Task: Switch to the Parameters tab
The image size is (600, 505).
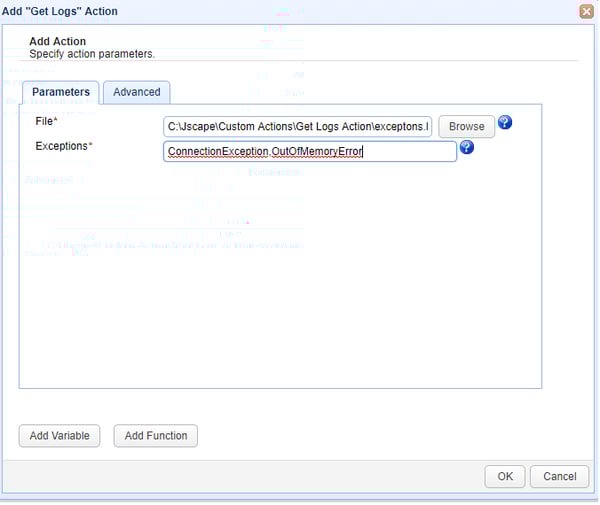Action: pos(61,92)
